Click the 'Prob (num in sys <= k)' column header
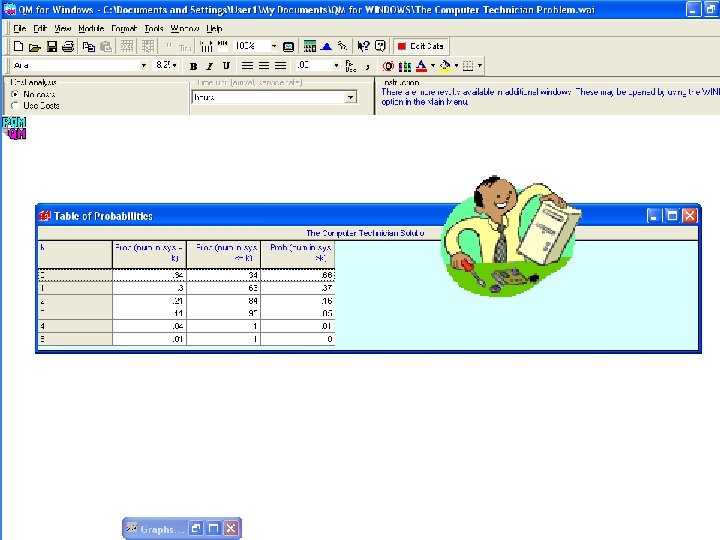 click(x=224, y=254)
